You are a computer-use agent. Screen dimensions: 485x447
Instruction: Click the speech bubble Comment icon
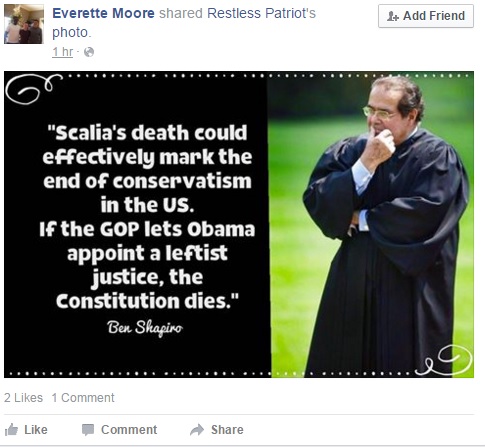88,430
